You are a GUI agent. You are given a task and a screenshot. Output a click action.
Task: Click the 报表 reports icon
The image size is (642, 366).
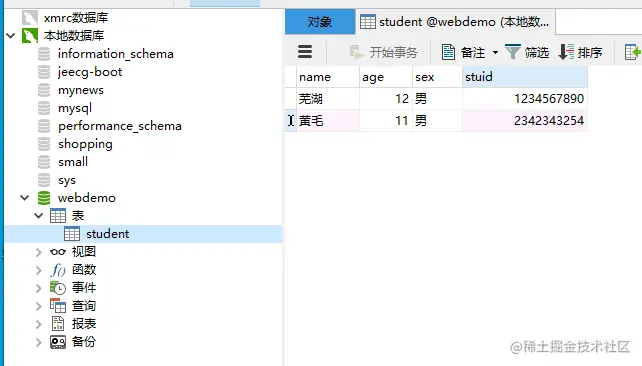point(58,324)
